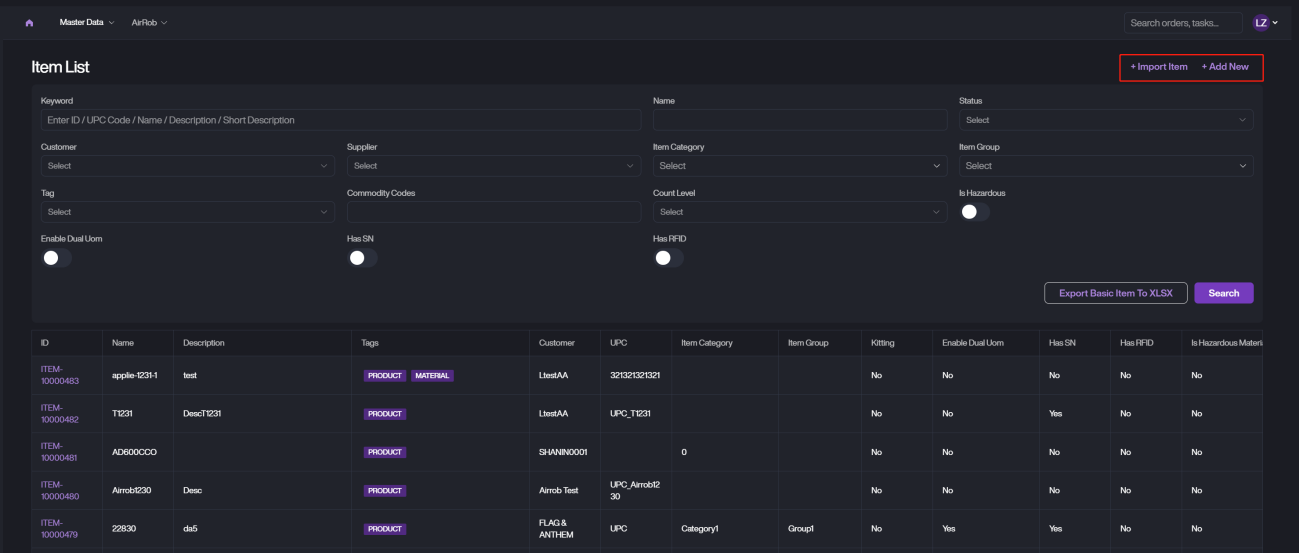Expand the Item Category dropdown
Image resolution: width=1299 pixels, height=553 pixels.
pos(799,166)
